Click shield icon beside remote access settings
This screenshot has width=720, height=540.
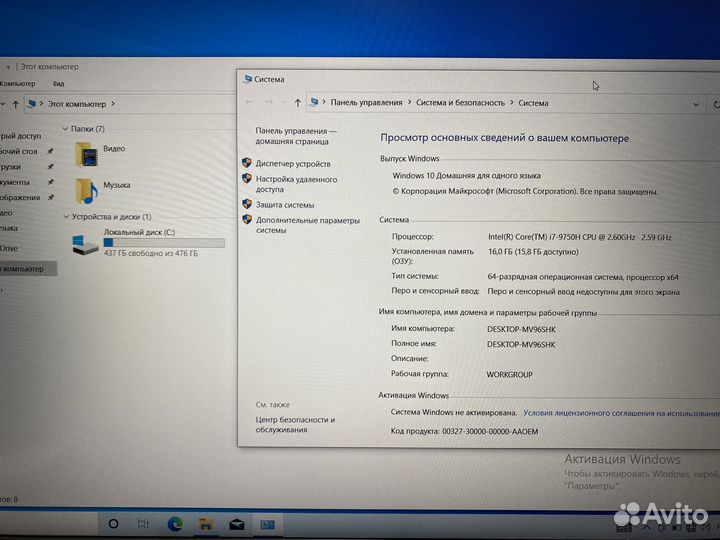pyautogui.click(x=247, y=178)
